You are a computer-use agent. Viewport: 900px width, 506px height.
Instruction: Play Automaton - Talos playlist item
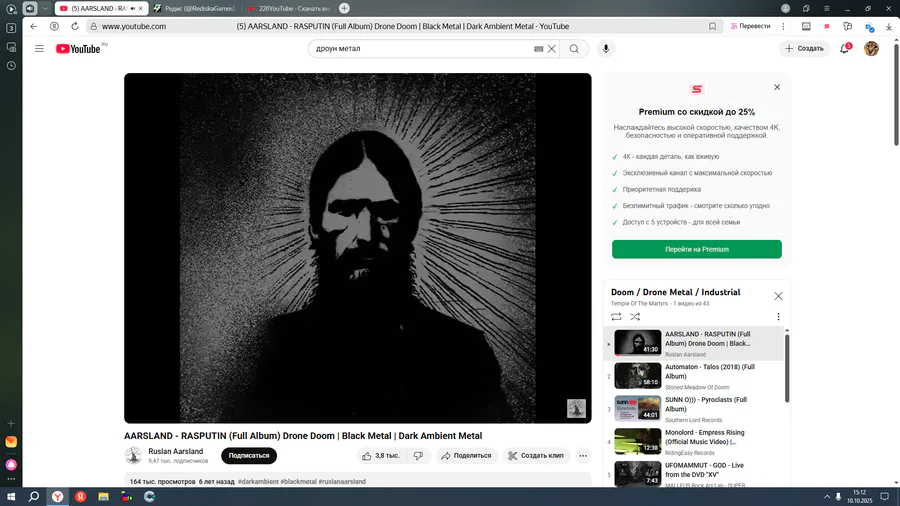(x=693, y=376)
